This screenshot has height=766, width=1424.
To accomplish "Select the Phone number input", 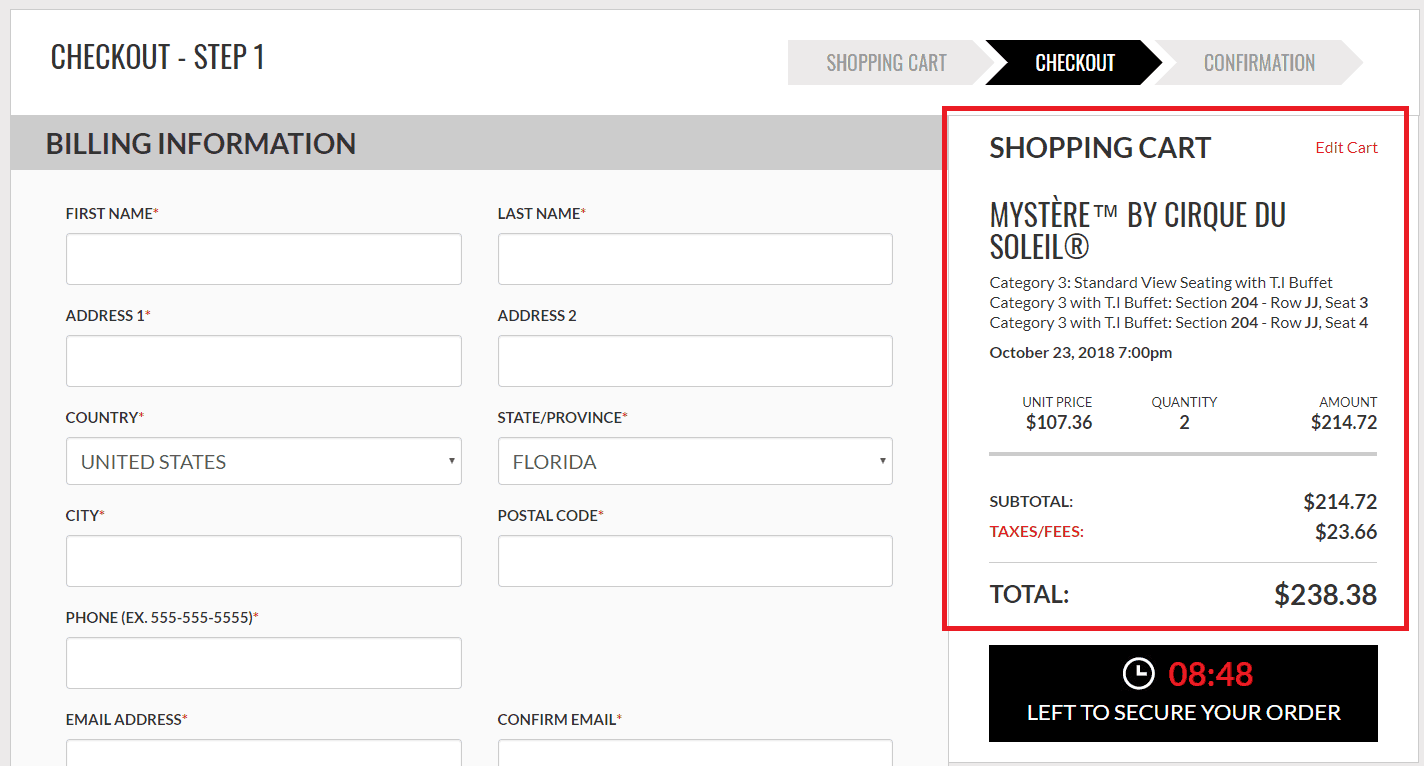I will pyautogui.click(x=263, y=663).
